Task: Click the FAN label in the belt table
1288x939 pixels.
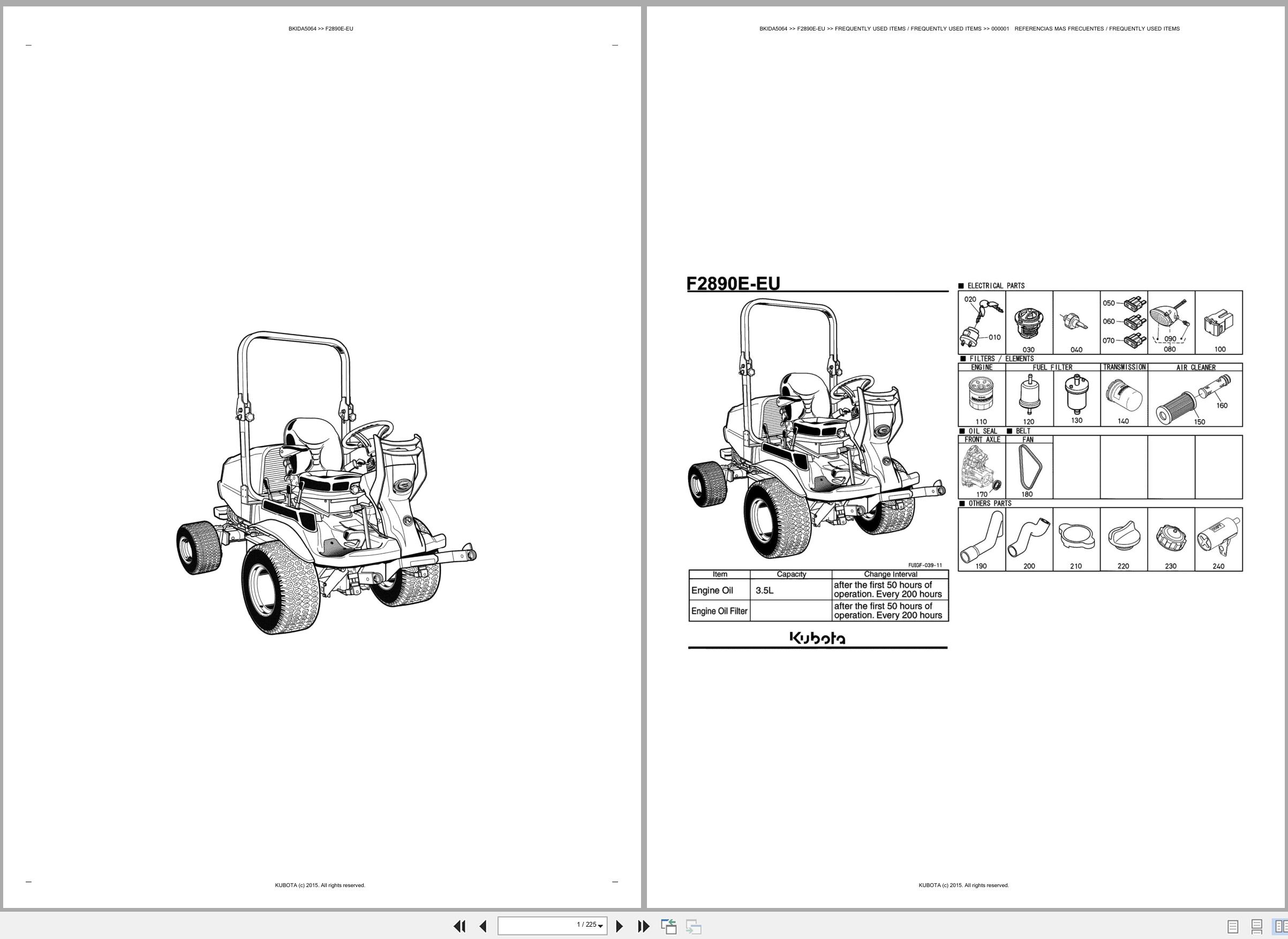Action: (1028, 440)
